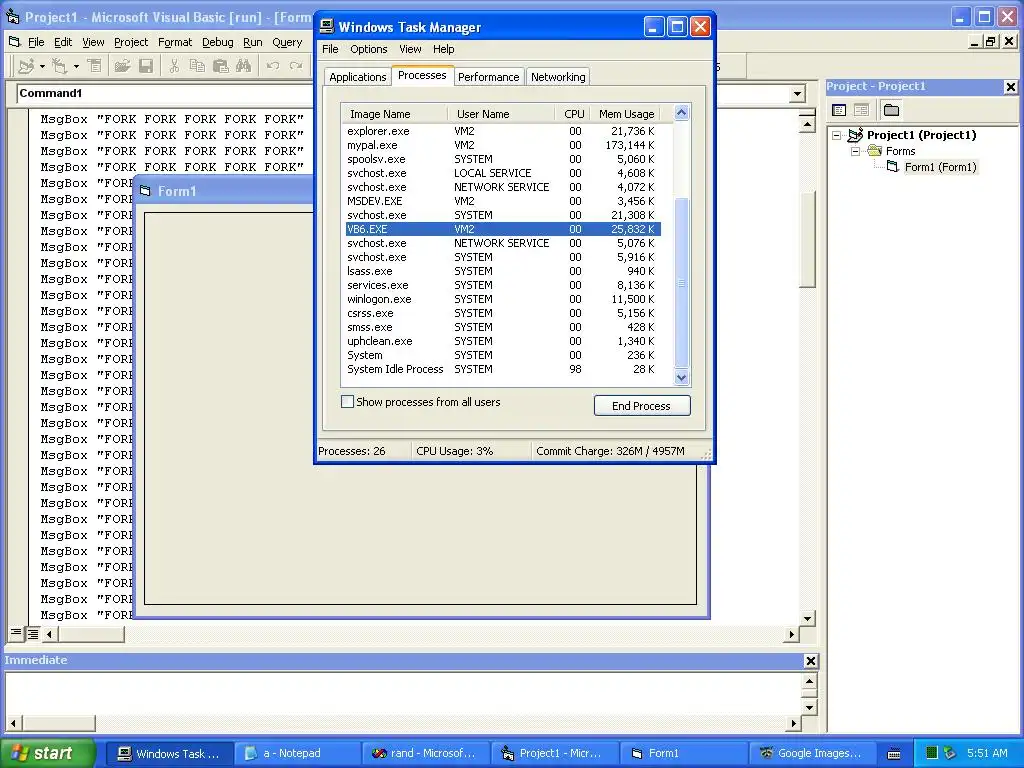This screenshot has width=1024, height=768.
Task: Switch code window to Procedure View
Action: point(16,633)
